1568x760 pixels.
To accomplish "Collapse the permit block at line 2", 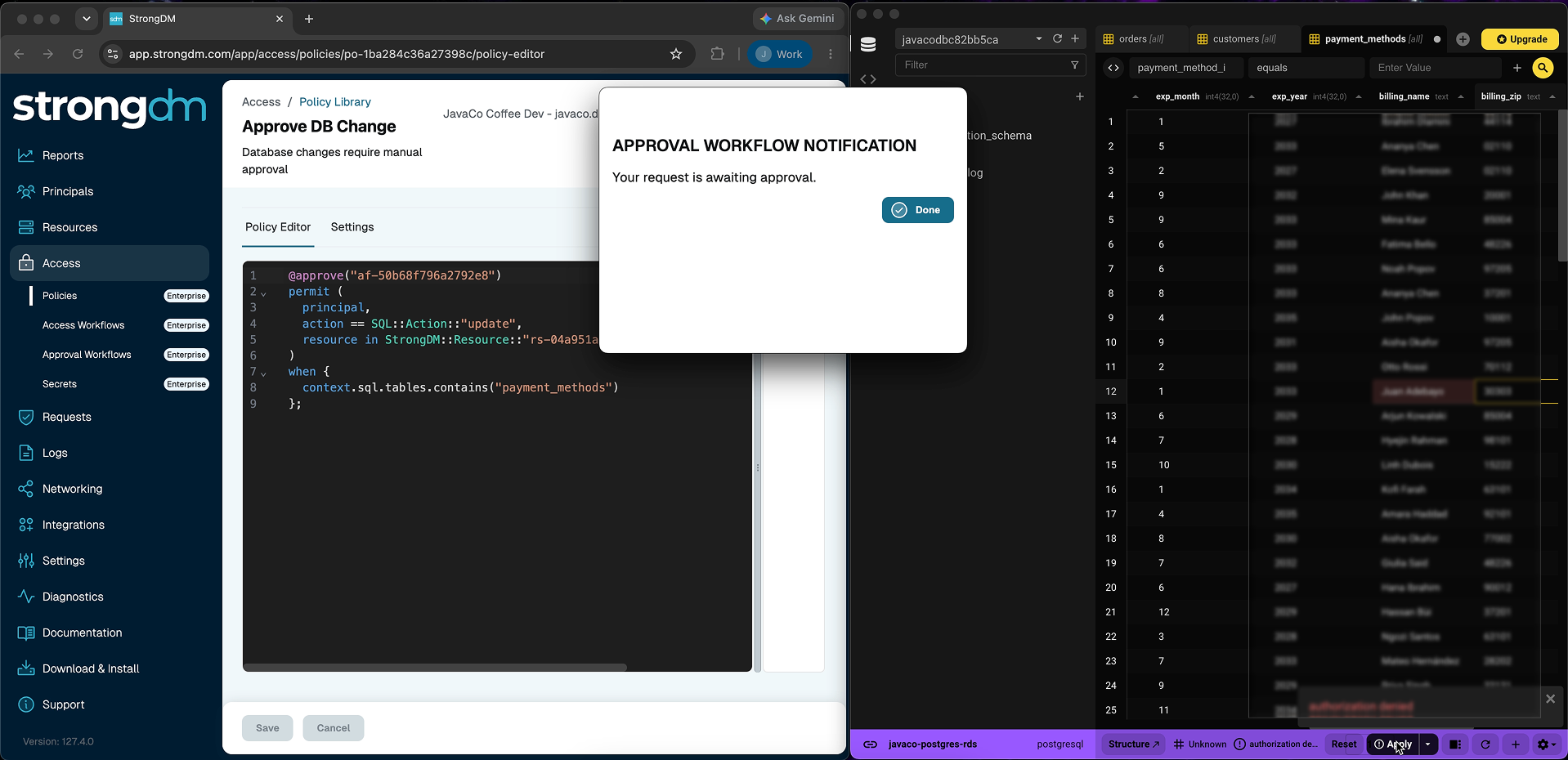I will tap(263, 293).
